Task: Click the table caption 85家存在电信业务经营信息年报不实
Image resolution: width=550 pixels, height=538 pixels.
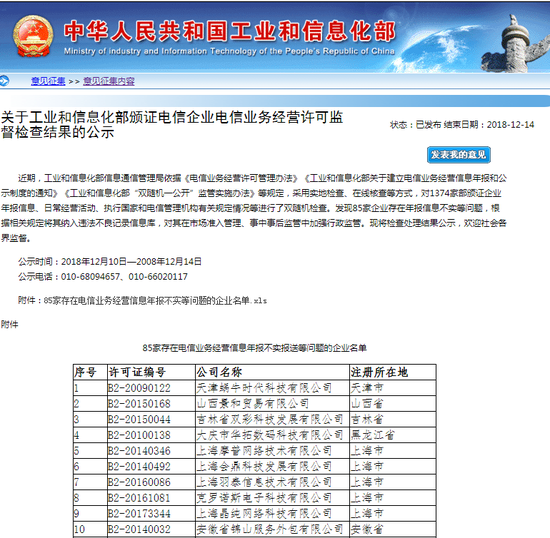Action: point(254,348)
